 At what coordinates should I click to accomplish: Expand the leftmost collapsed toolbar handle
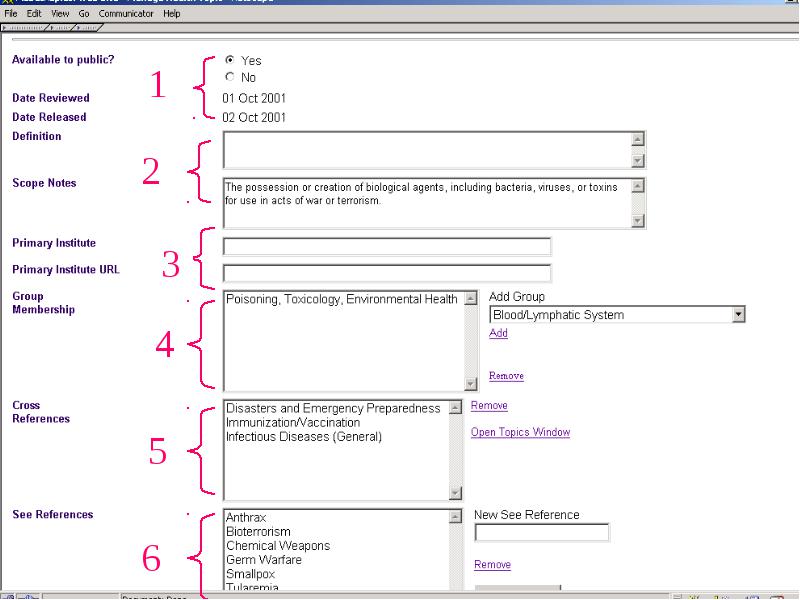[x=24, y=28]
